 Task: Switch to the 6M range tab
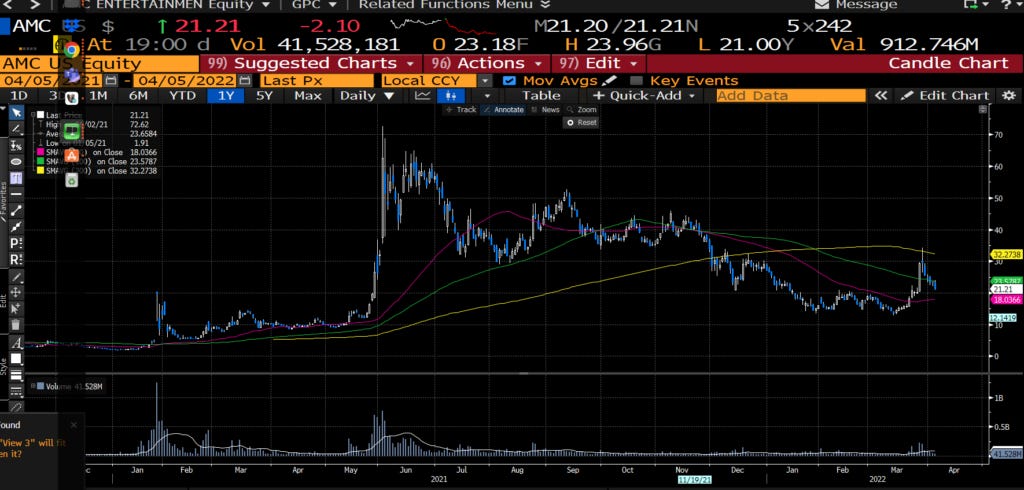click(138, 95)
